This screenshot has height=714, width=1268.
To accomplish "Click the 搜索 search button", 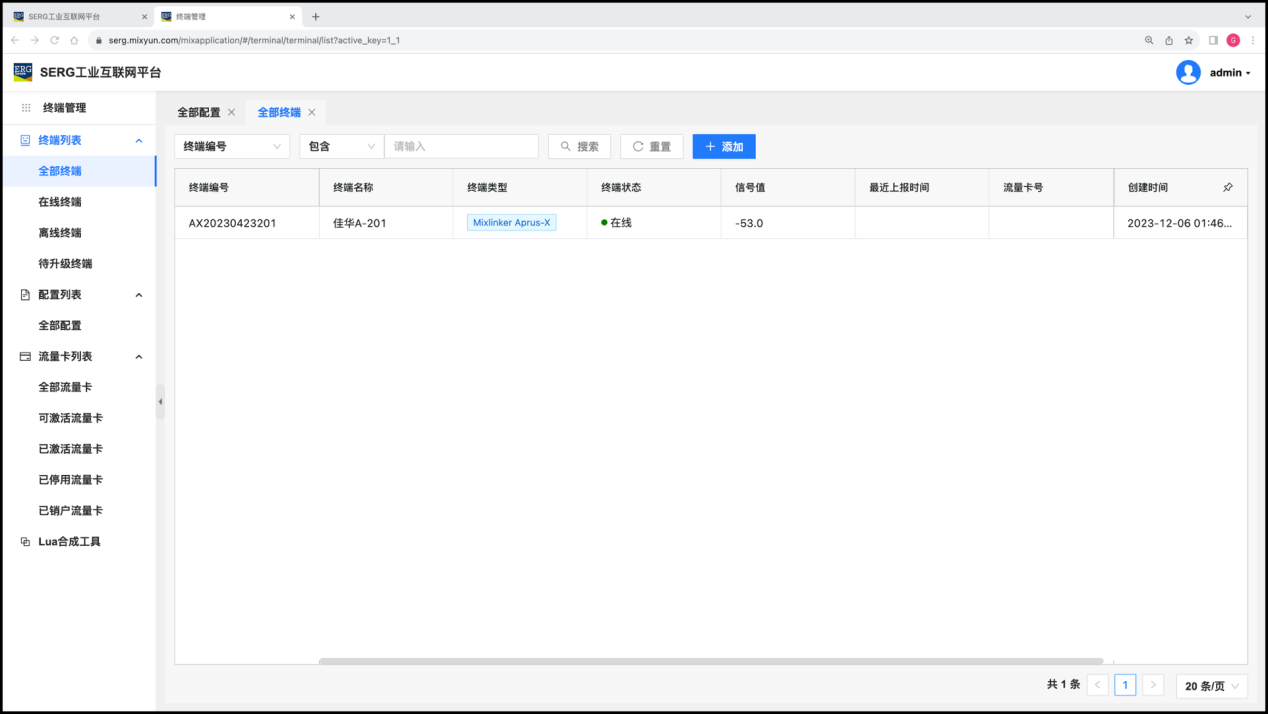I will pyautogui.click(x=579, y=146).
